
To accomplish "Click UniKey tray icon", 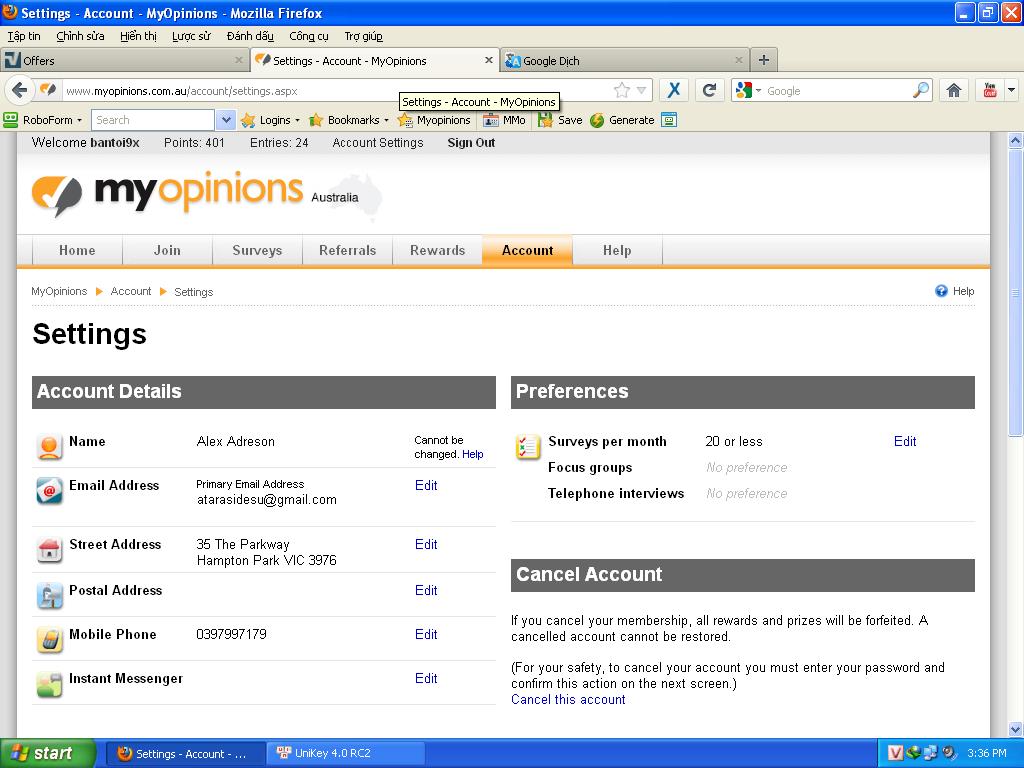I will coord(896,753).
